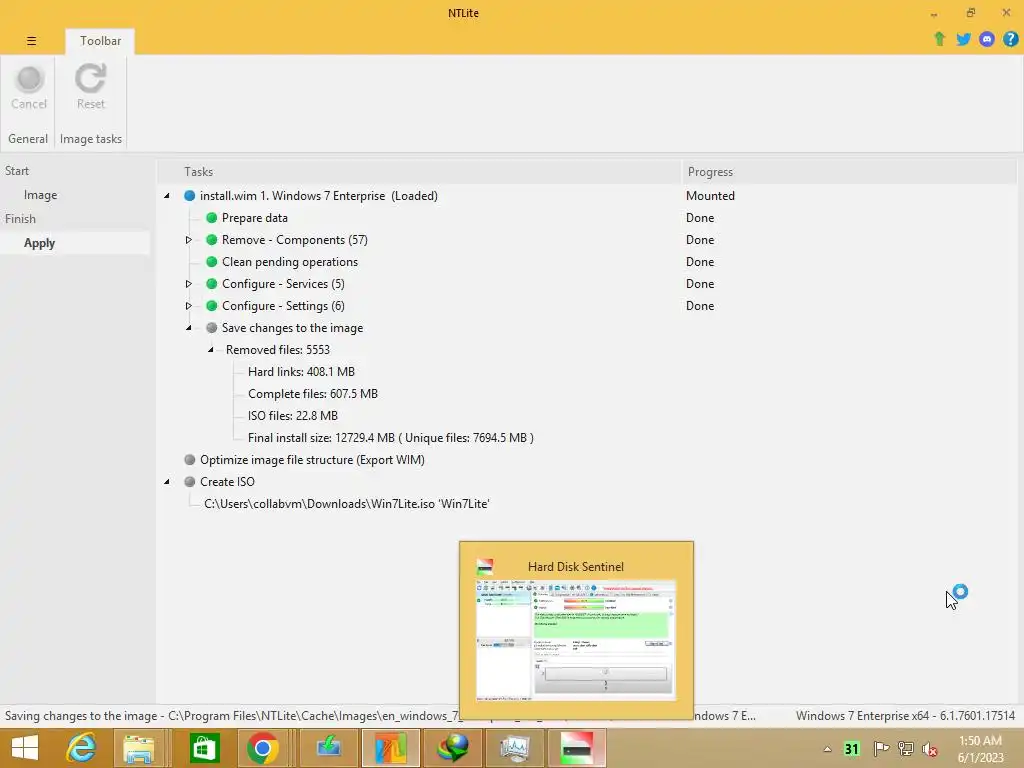Click Done status for Prepare data
The height and width of the screenshot is (768, 1024).
point(699,217)
